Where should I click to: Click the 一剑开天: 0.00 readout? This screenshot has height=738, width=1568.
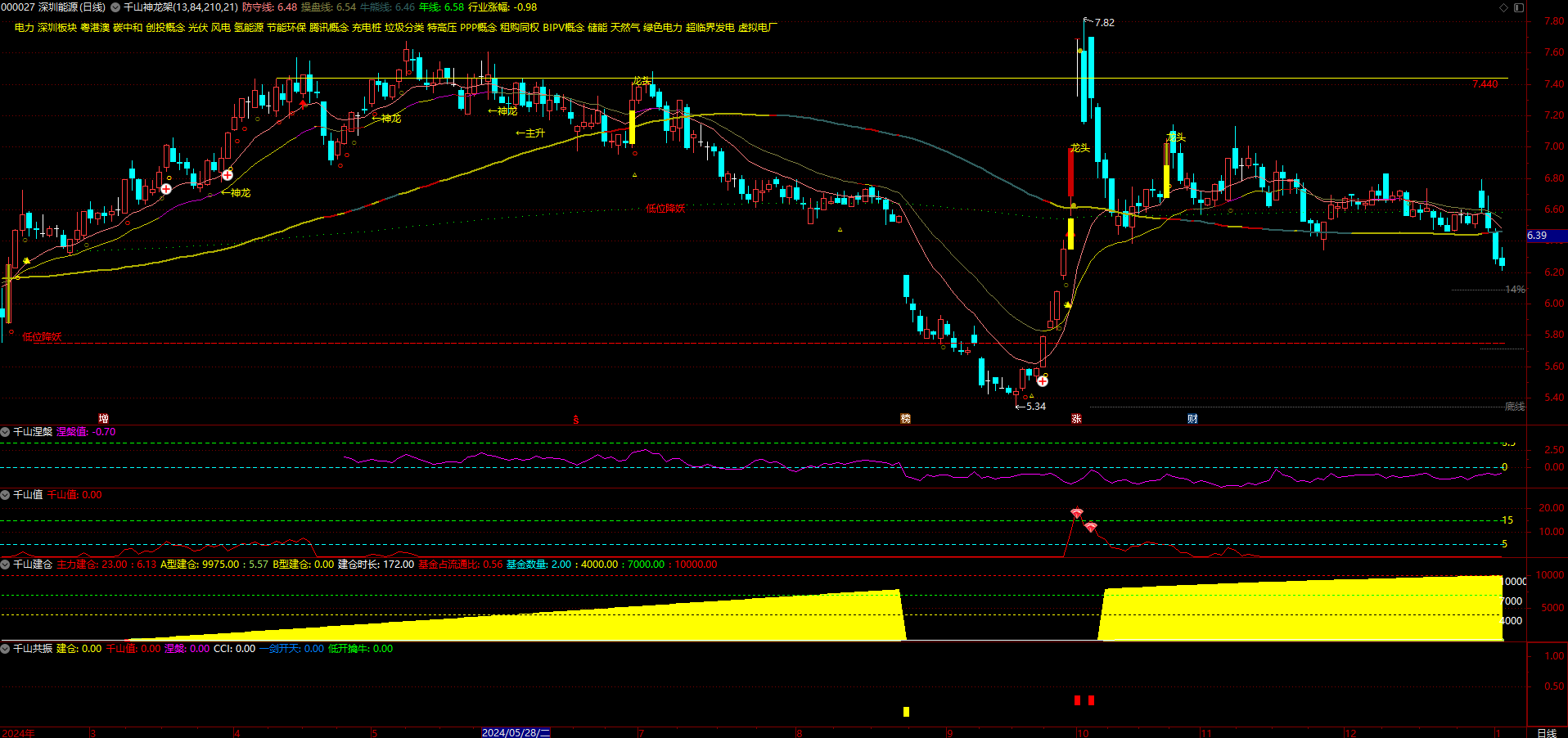coord(291,649)
